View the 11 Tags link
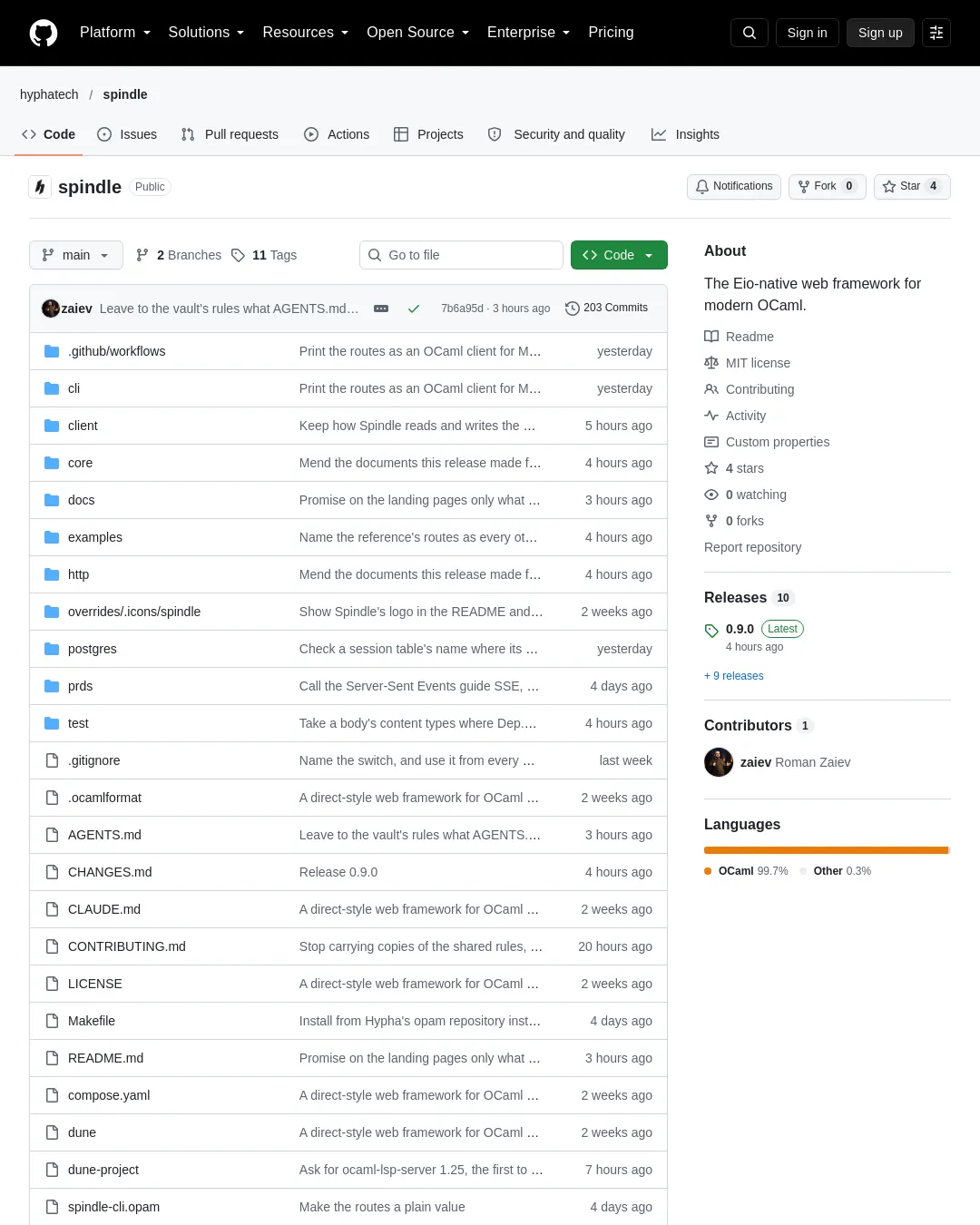 264,255
